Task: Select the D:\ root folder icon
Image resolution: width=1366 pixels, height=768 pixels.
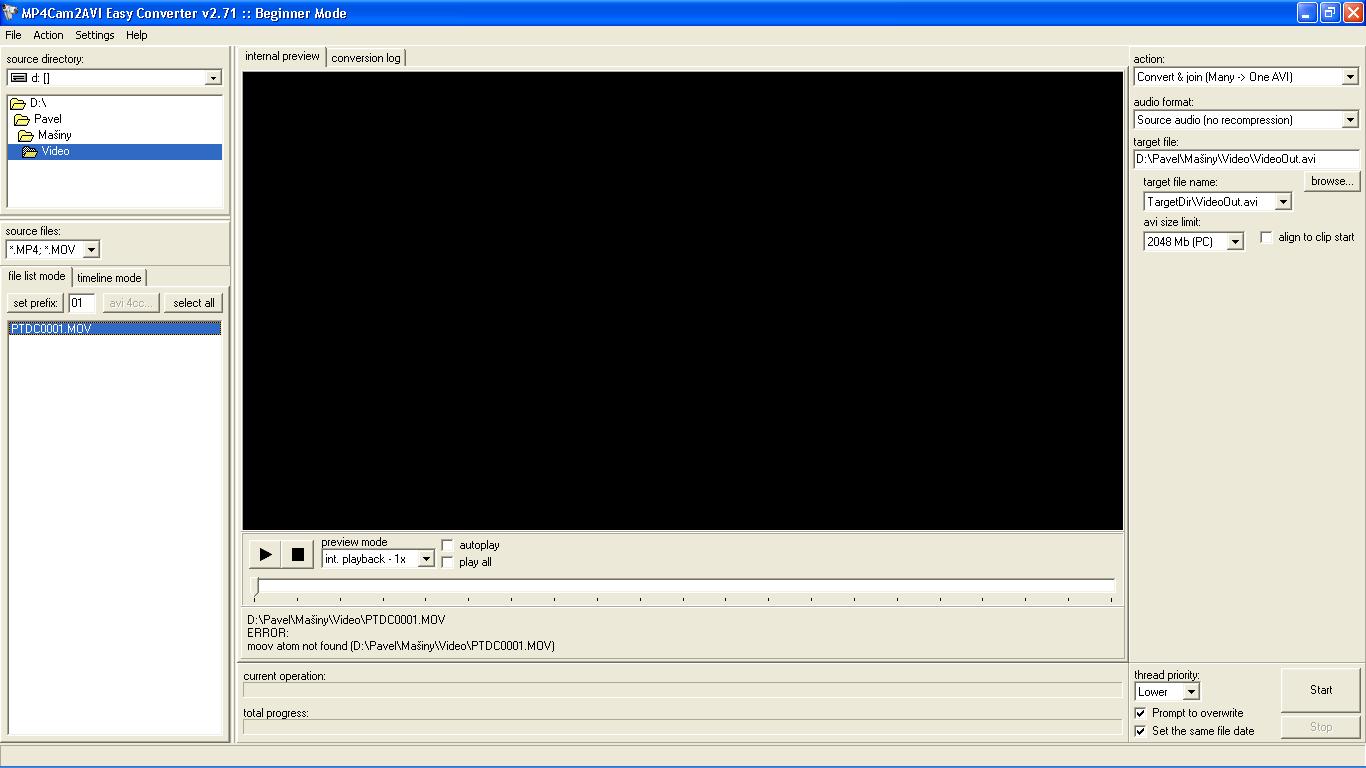Action: click(x=17, y=103)
